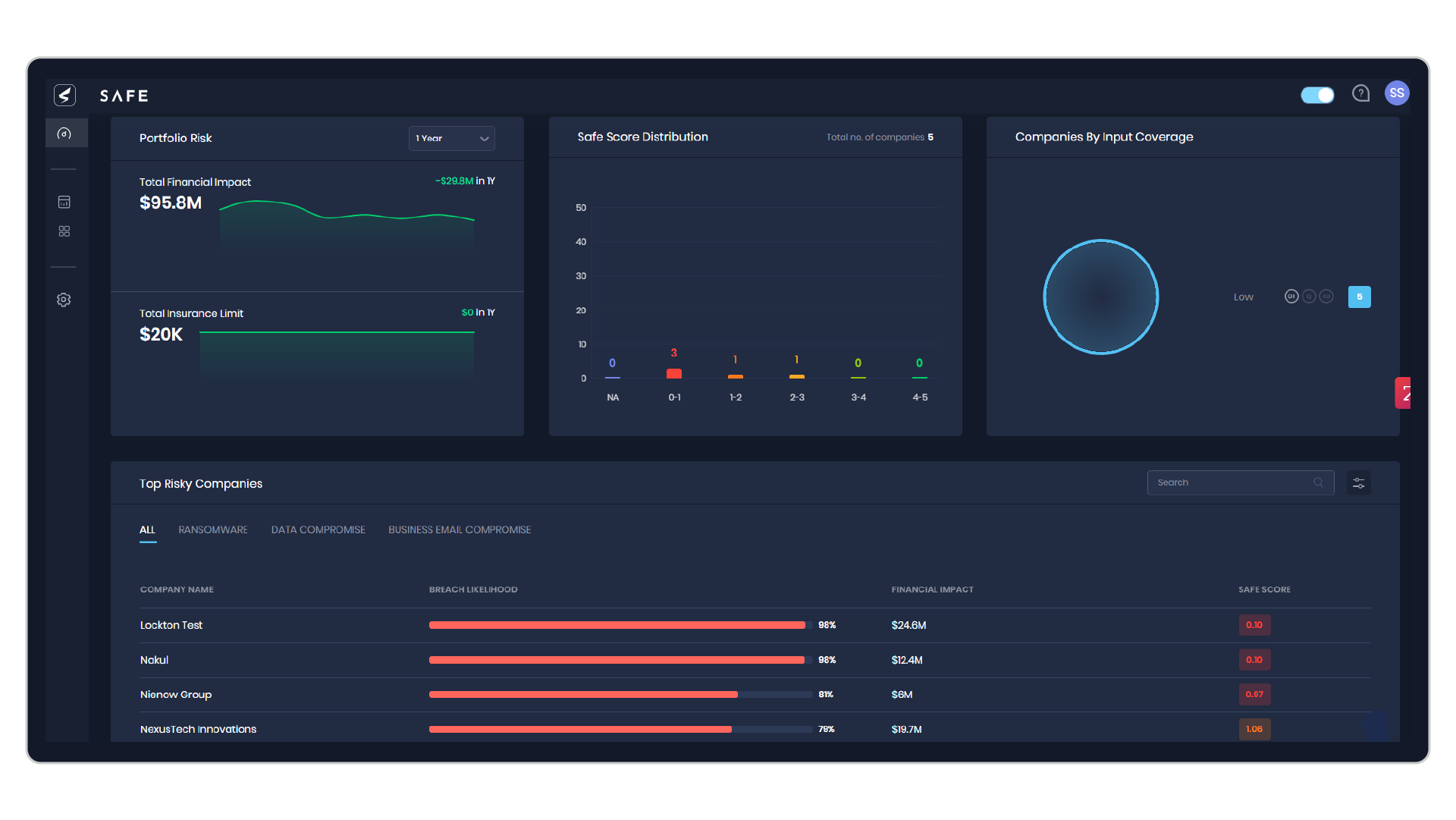Viewport: 1456px width, 820px height.
Task: Switch to the DATA COMPROMISE tab
Action: click(x=318, y=529)
